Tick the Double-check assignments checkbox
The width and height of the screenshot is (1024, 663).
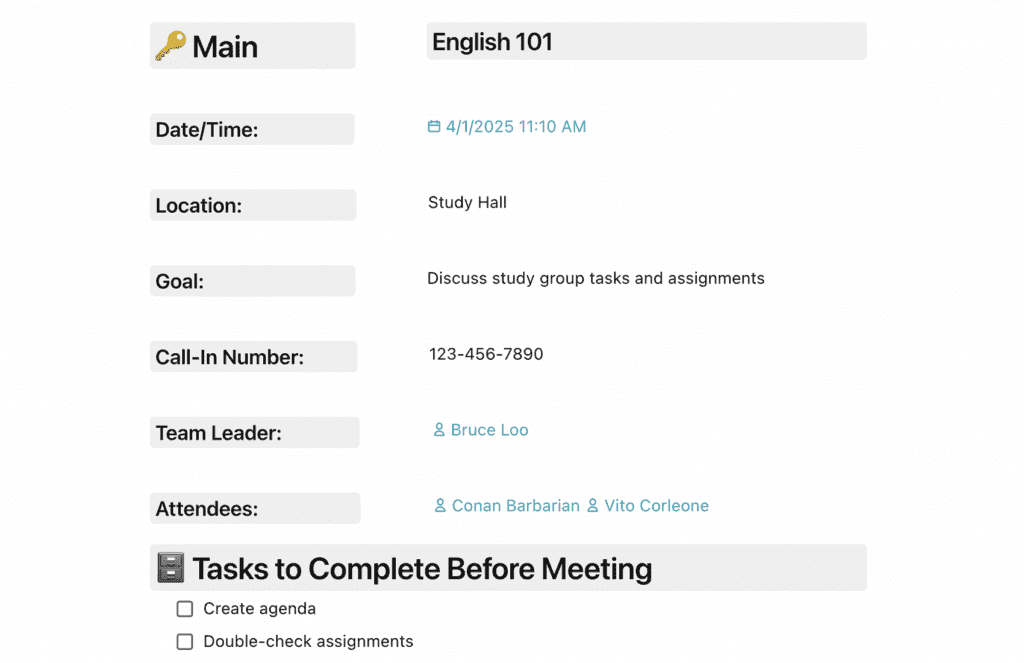(x=185, y=642)
